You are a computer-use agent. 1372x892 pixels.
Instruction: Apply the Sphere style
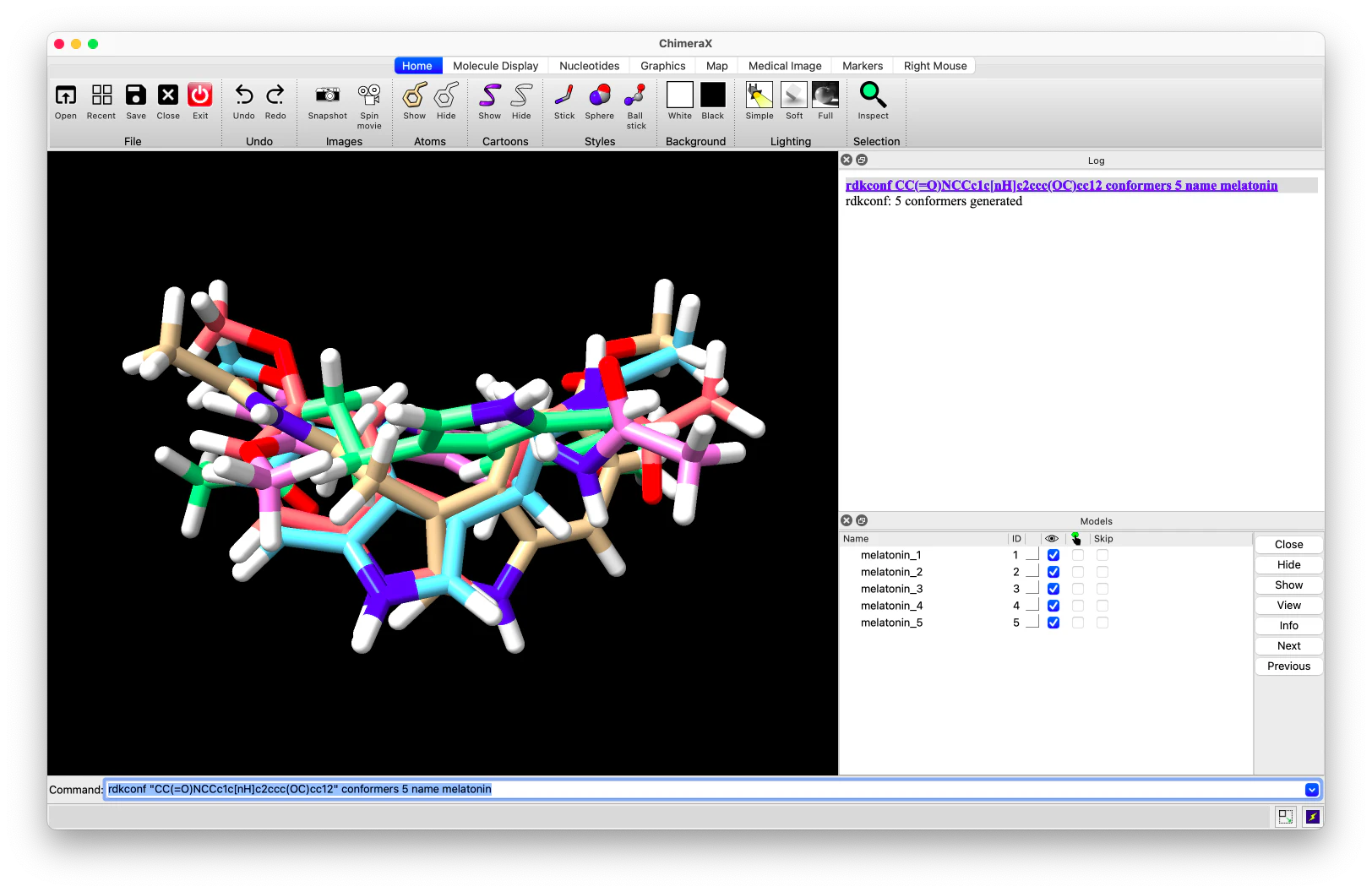[x=600, y=95]
